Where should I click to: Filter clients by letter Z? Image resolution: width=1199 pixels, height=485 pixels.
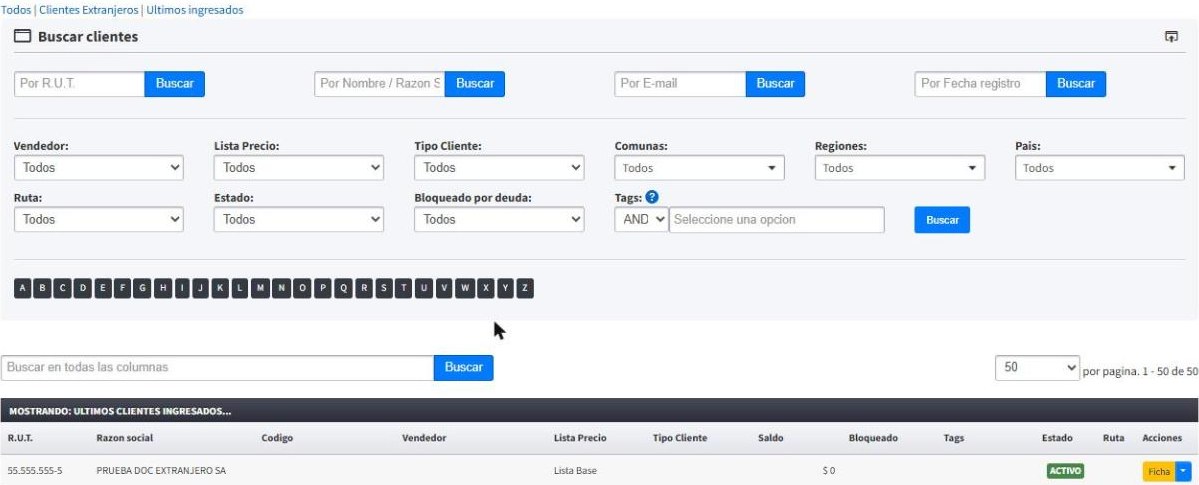(x=525, y=288)
